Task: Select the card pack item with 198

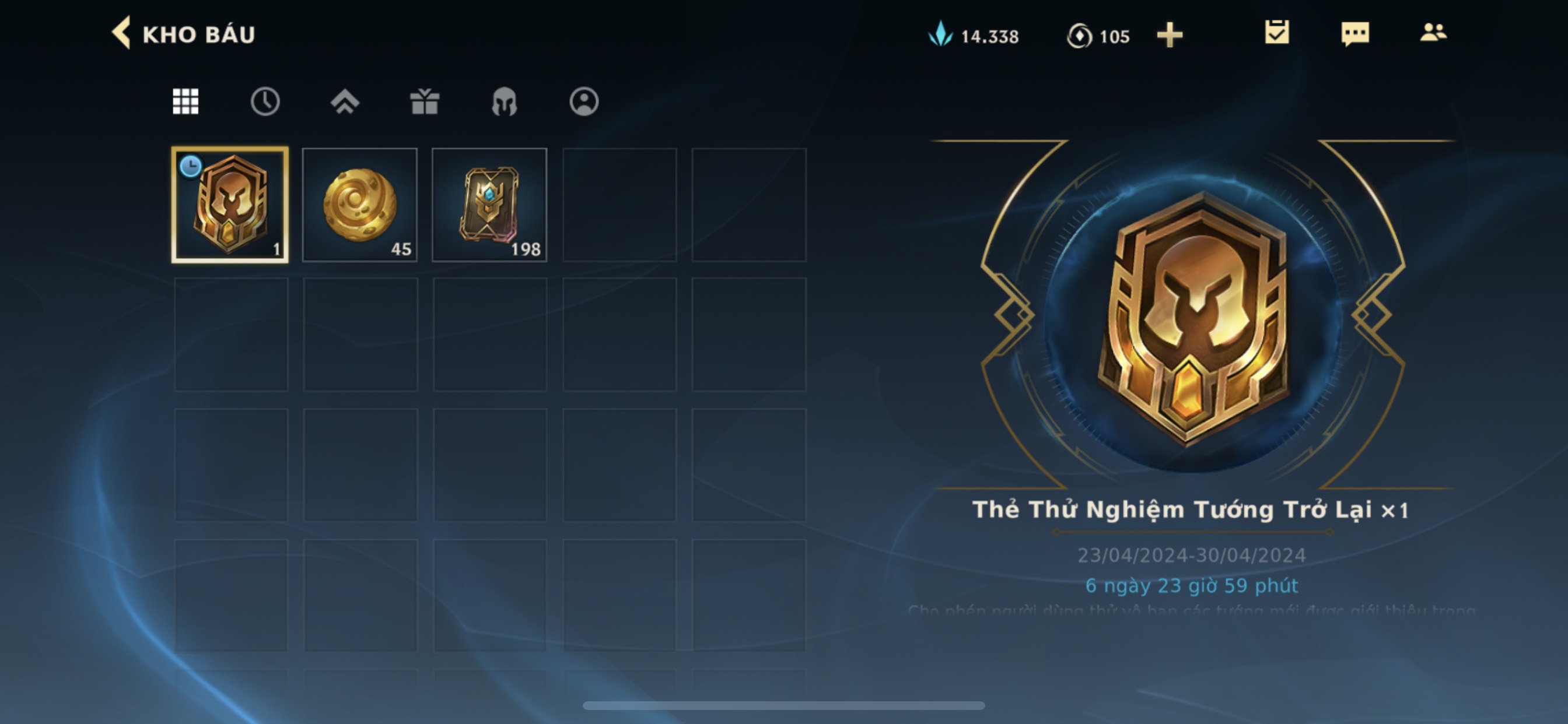Action: (x=489, y=205)
